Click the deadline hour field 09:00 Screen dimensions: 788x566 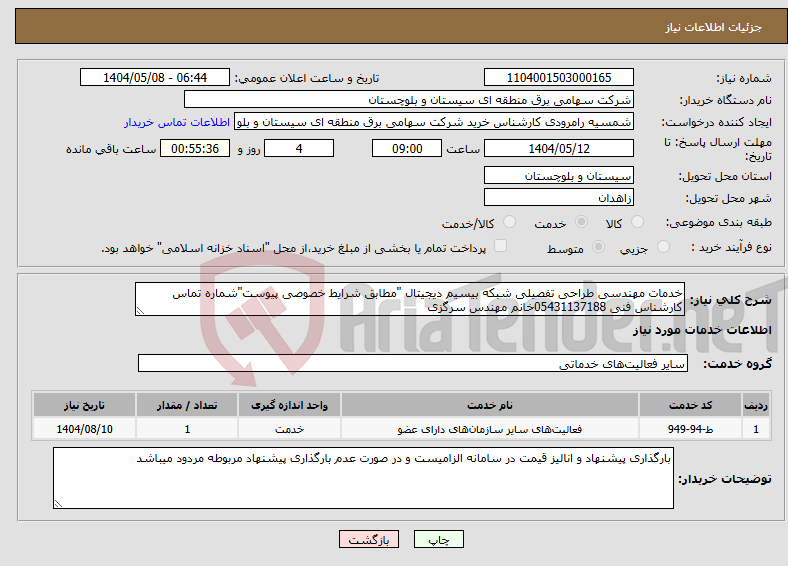click(407, 148)
